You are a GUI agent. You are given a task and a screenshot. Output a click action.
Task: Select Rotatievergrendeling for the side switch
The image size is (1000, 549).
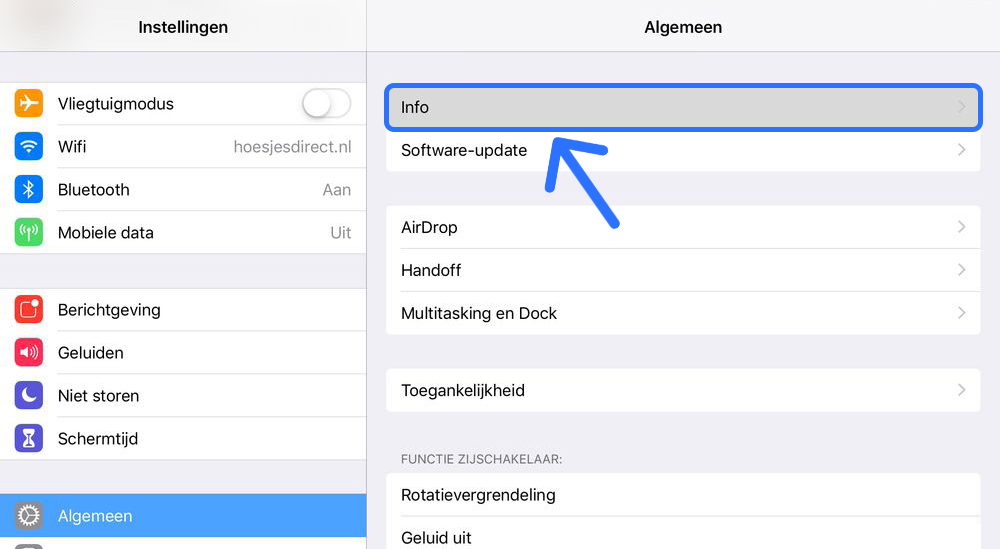point(683,495)
